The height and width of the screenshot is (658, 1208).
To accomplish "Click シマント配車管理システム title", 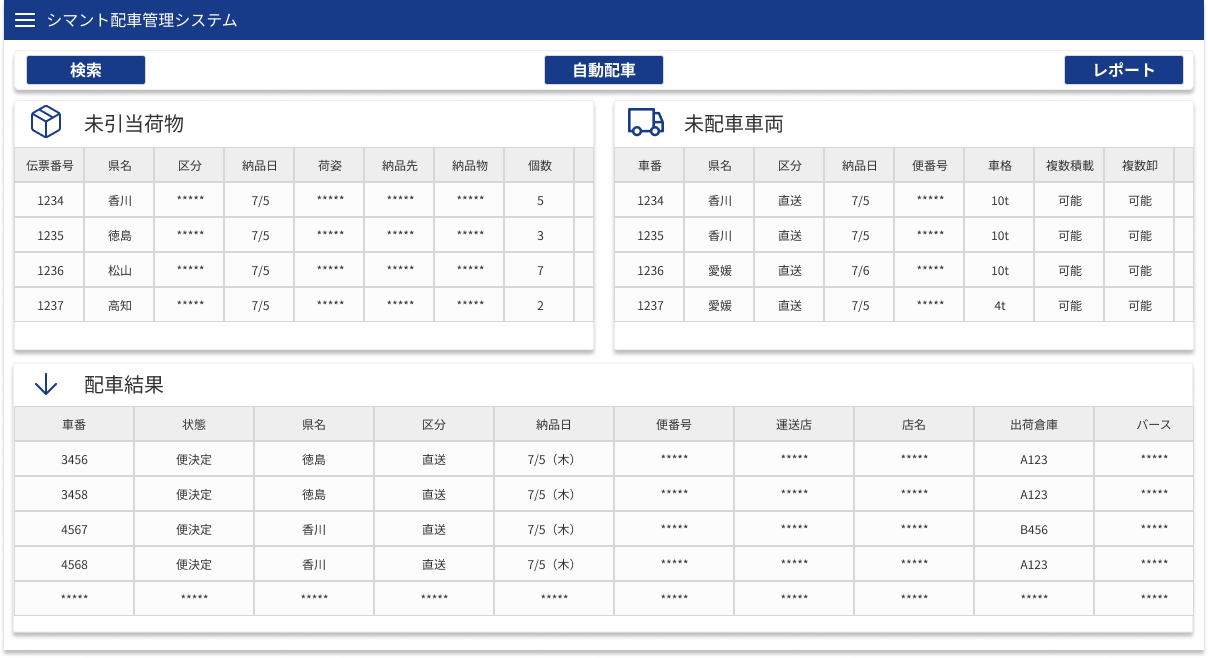I will coord(142,20).
